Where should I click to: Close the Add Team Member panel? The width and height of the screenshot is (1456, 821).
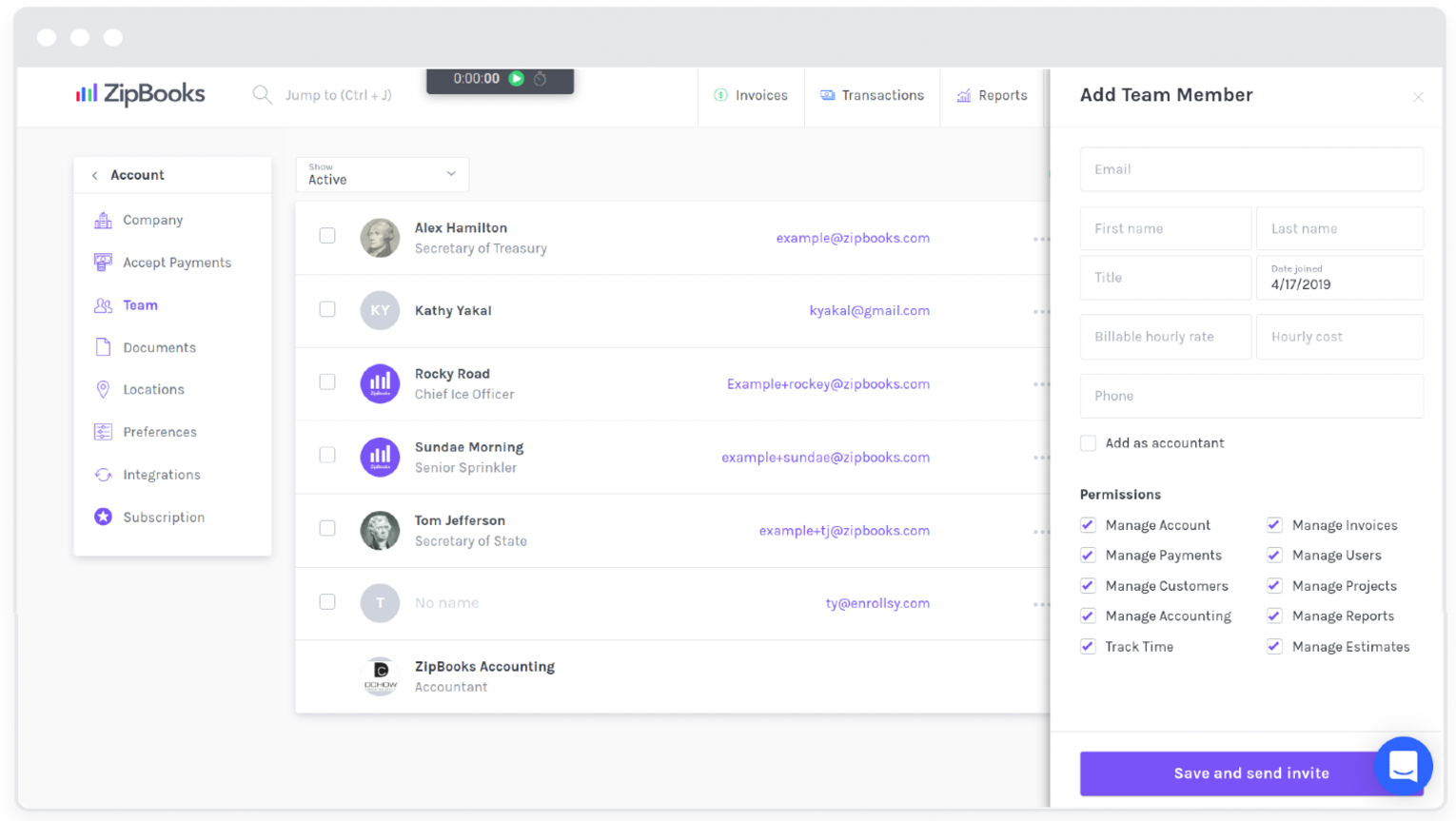click(1418, 97)
